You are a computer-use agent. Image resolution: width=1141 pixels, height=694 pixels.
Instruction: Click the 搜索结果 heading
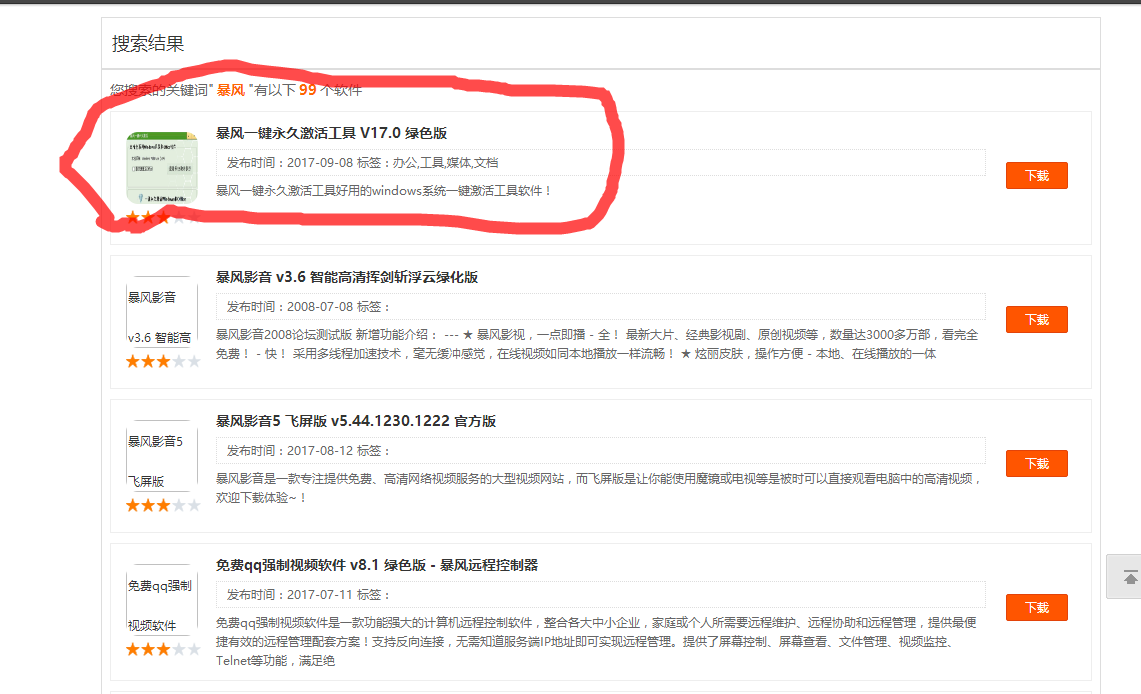(x=148, y=44)
